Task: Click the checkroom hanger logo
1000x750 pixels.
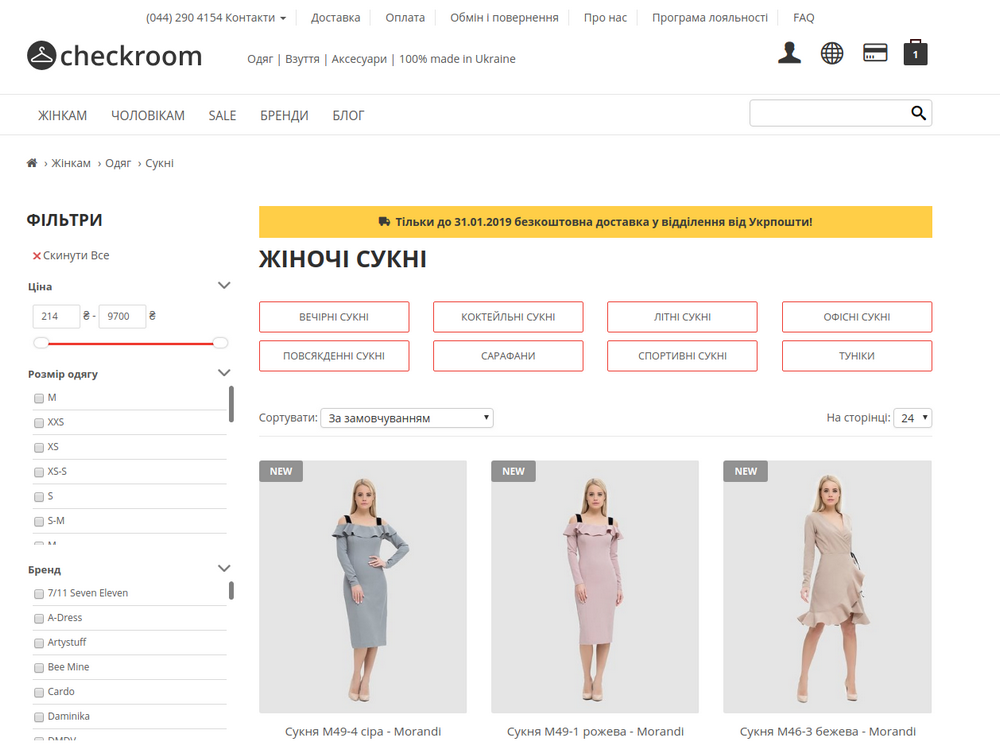Action: coord(41,56)
